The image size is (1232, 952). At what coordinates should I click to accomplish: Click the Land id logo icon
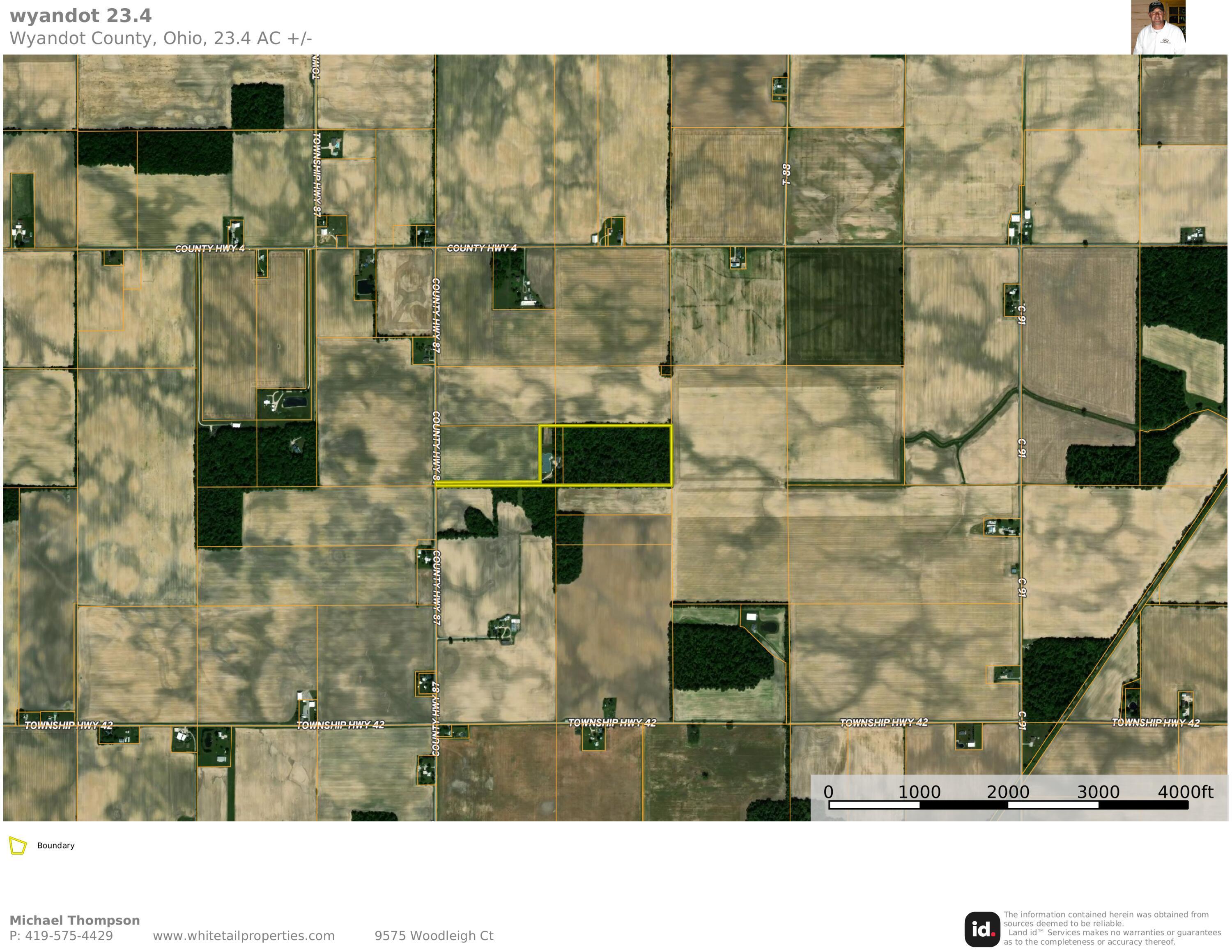[982, 929]
